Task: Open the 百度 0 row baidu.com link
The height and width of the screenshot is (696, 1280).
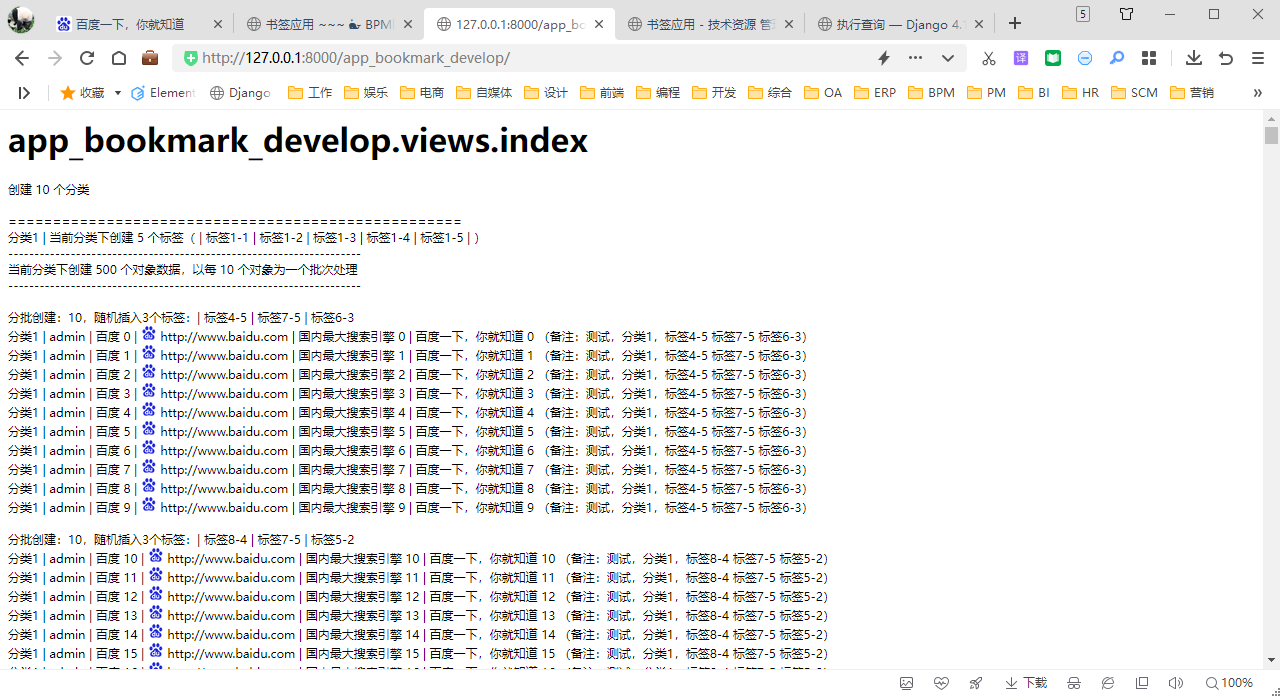Action: pos(224,337)
